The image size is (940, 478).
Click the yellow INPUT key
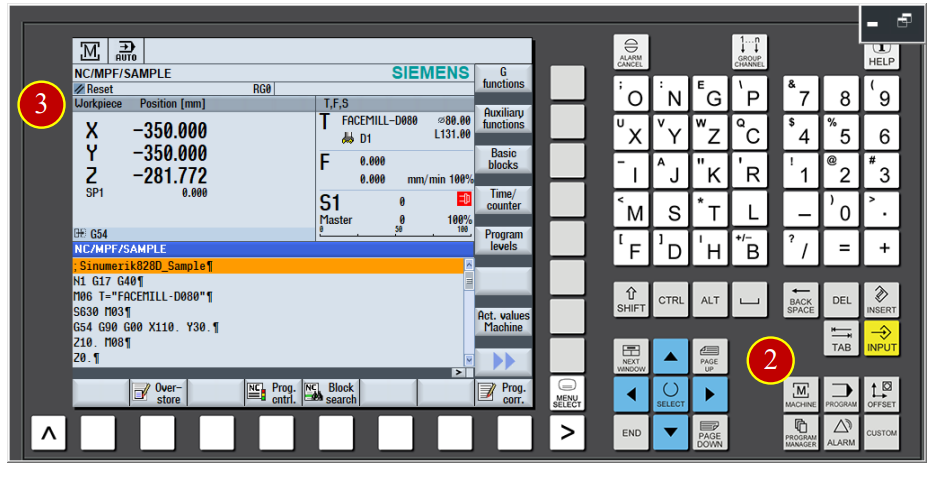pos(881,338)
